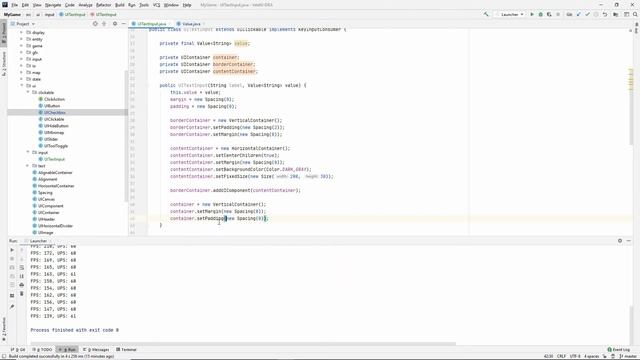This screenshot has height=360, width=640.
Task: Click the MyGame breadcrumb
Action: point(12,14)
